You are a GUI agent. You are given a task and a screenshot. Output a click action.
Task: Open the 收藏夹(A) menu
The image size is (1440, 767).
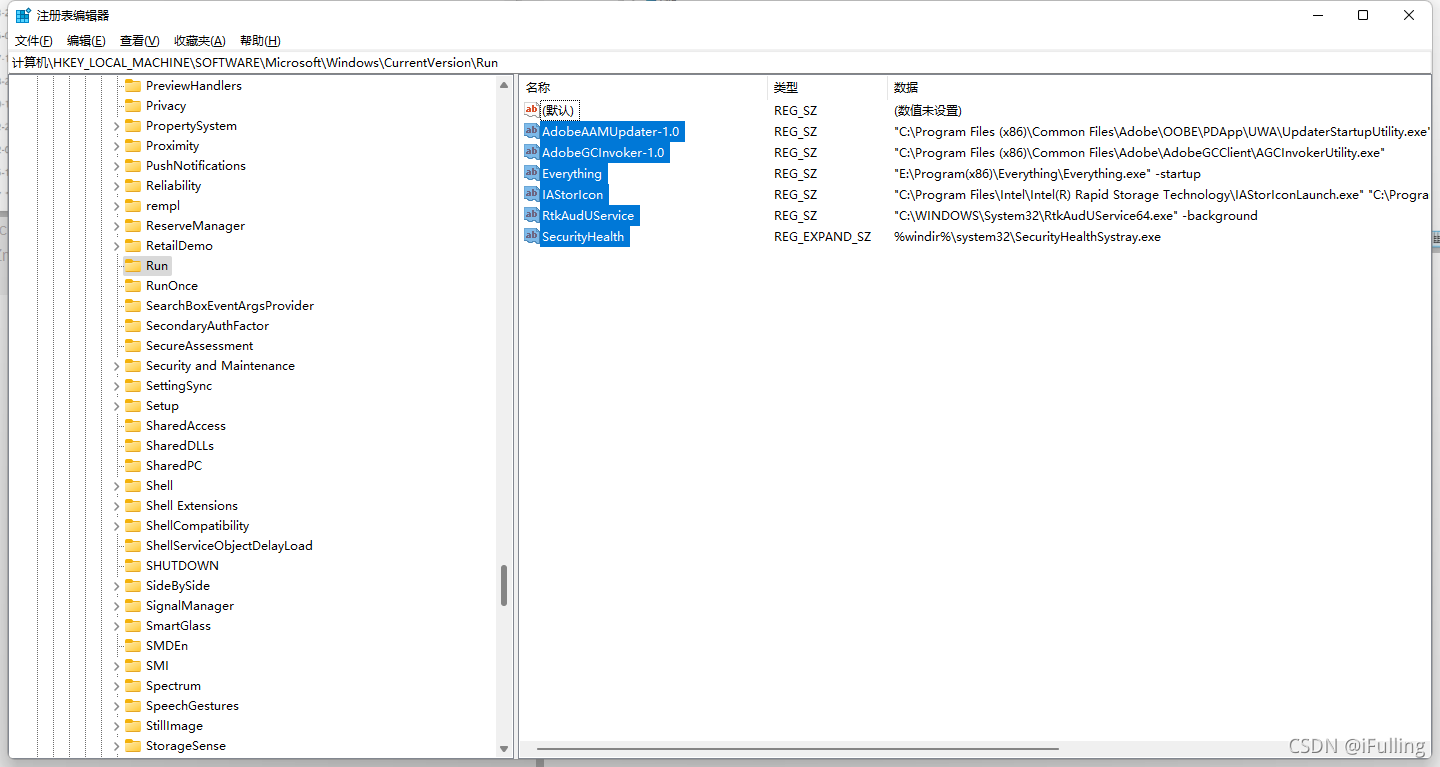[x=200, y=41]
